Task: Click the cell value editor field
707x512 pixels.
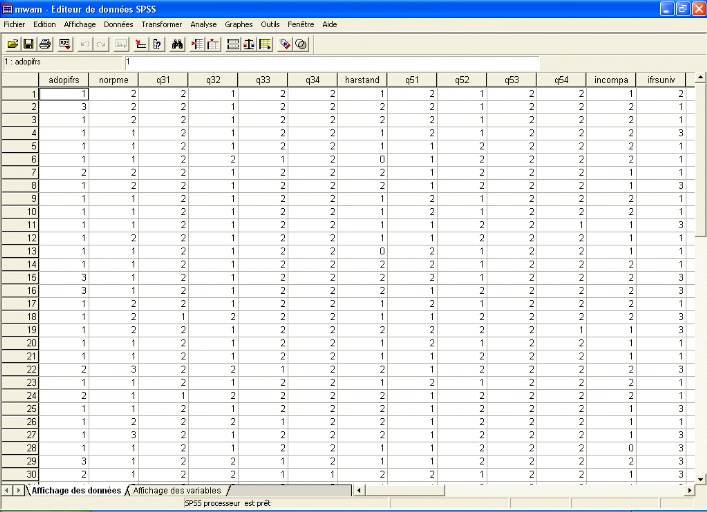Action: point(330,63)
